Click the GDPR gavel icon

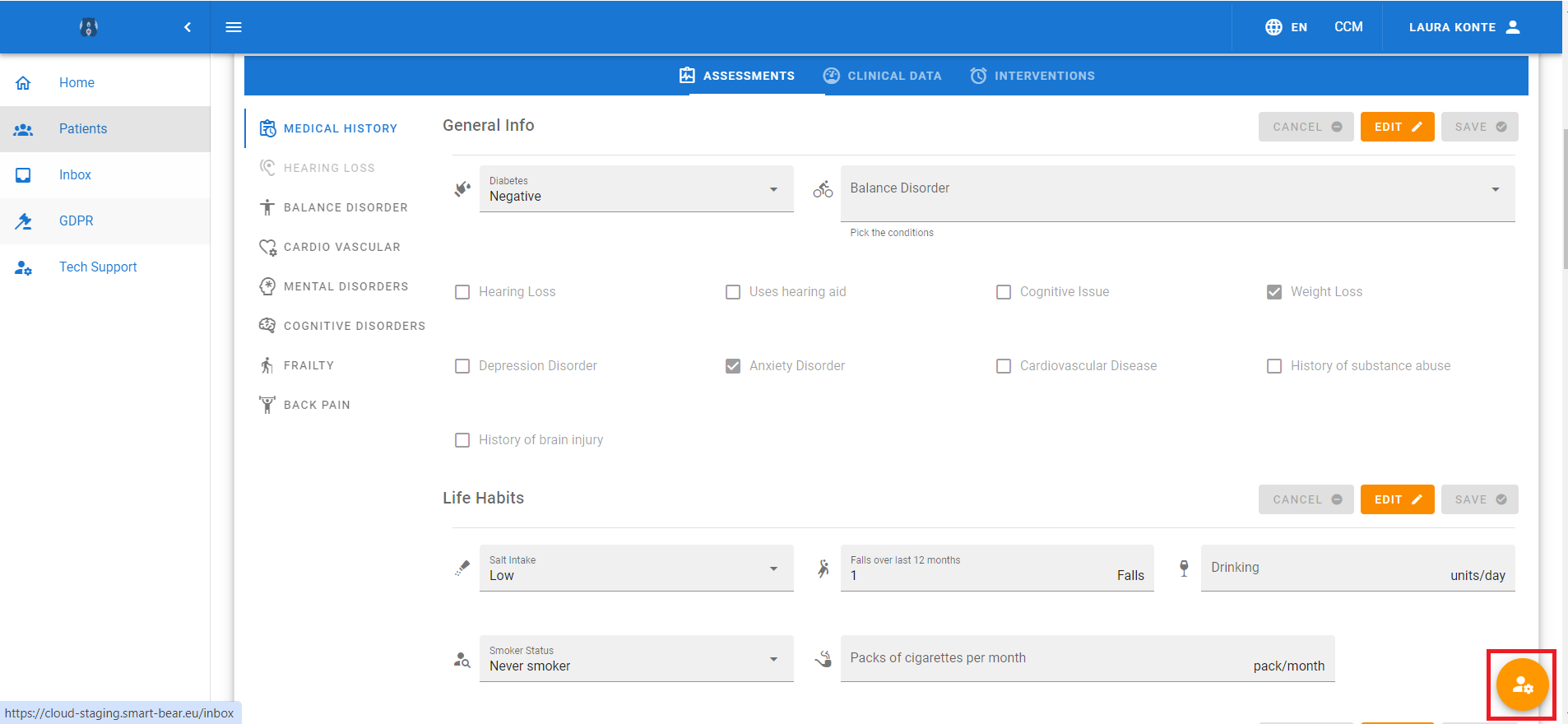point(23,221)
